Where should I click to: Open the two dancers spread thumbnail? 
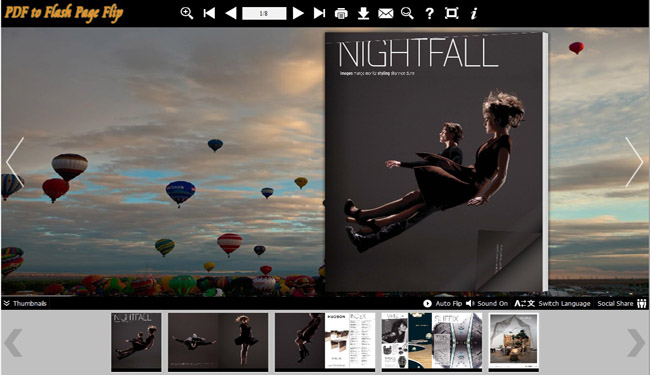[218, 342]
